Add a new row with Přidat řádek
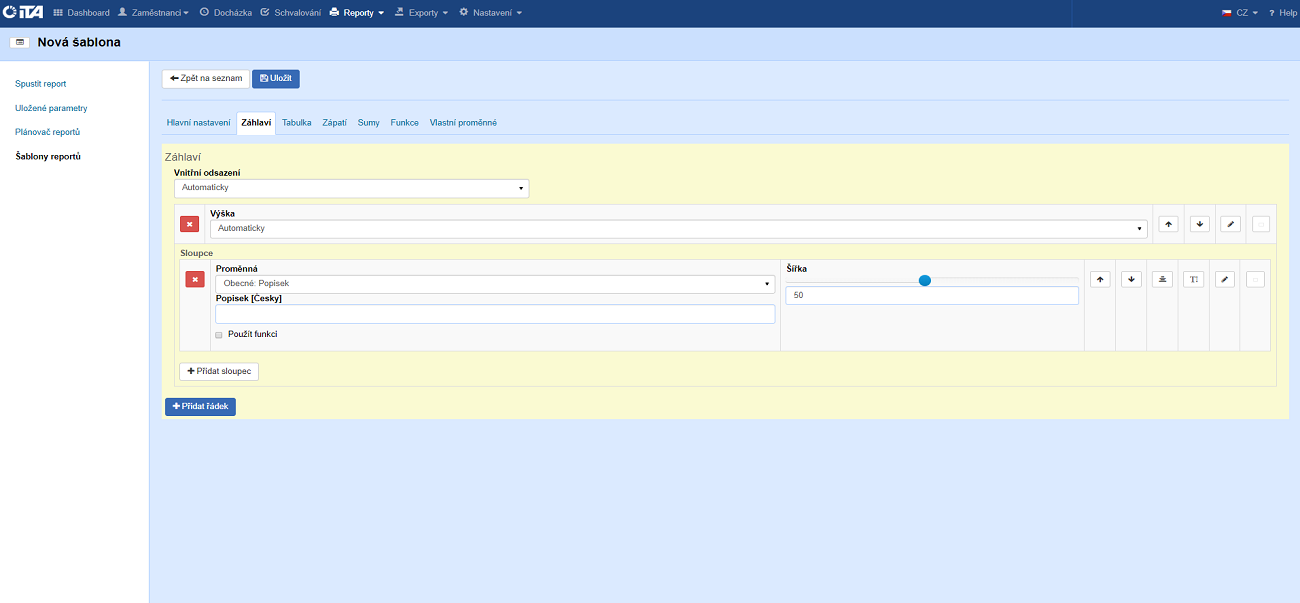1300x603 pixels. coord(200,406)
